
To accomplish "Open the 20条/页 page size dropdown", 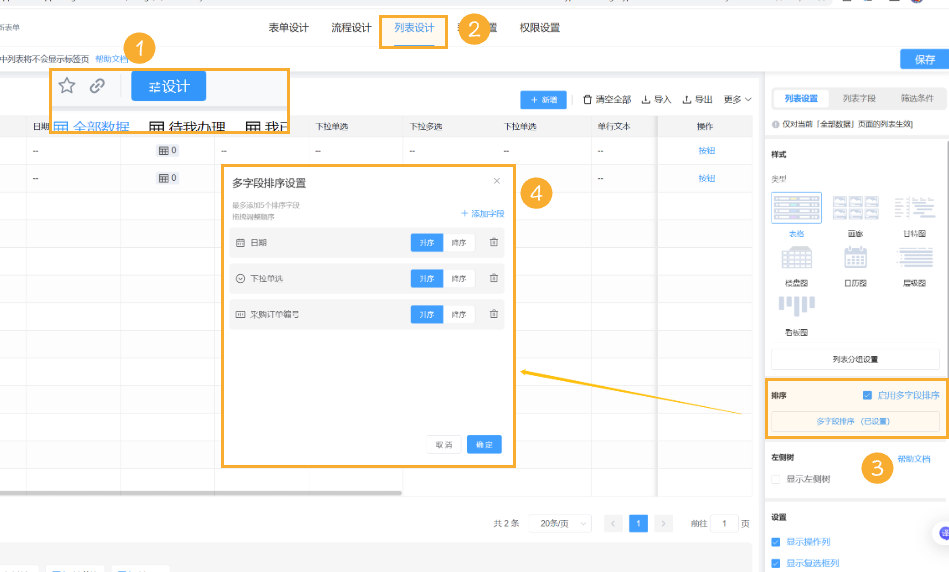I will click(560, 523).
